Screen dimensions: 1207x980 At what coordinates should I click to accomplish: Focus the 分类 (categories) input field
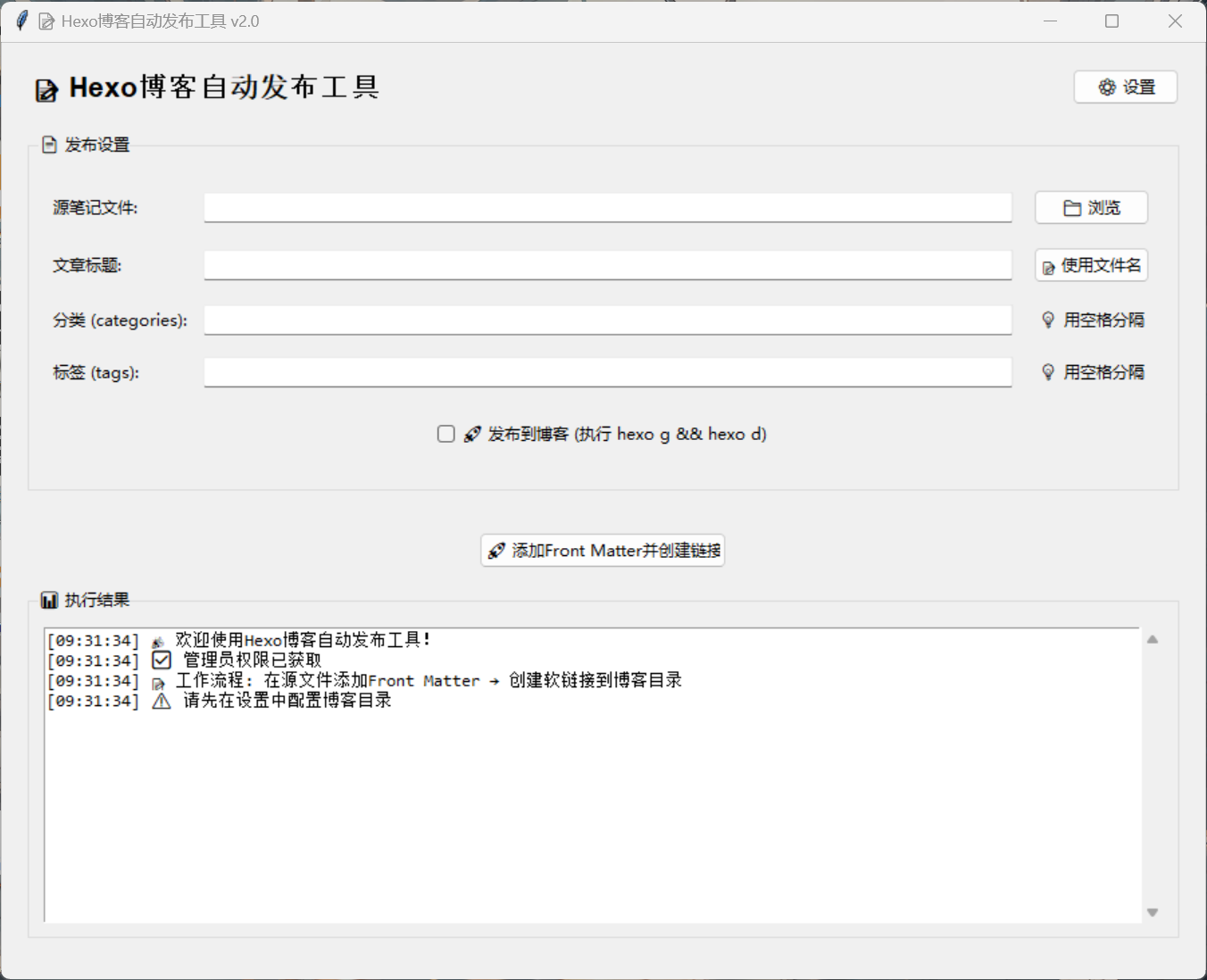pyautogui.click(x=608, y=320)
